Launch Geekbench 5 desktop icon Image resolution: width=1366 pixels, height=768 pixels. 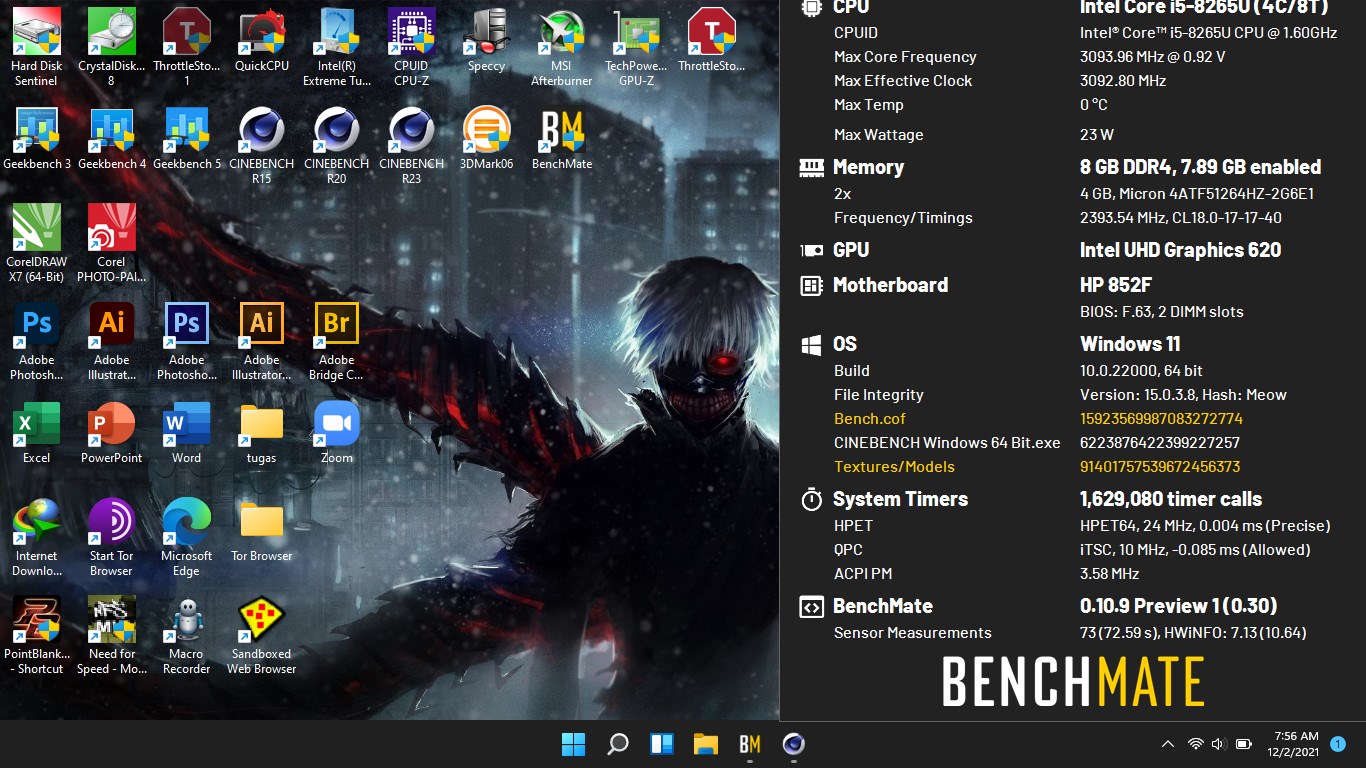coord(187,138)
